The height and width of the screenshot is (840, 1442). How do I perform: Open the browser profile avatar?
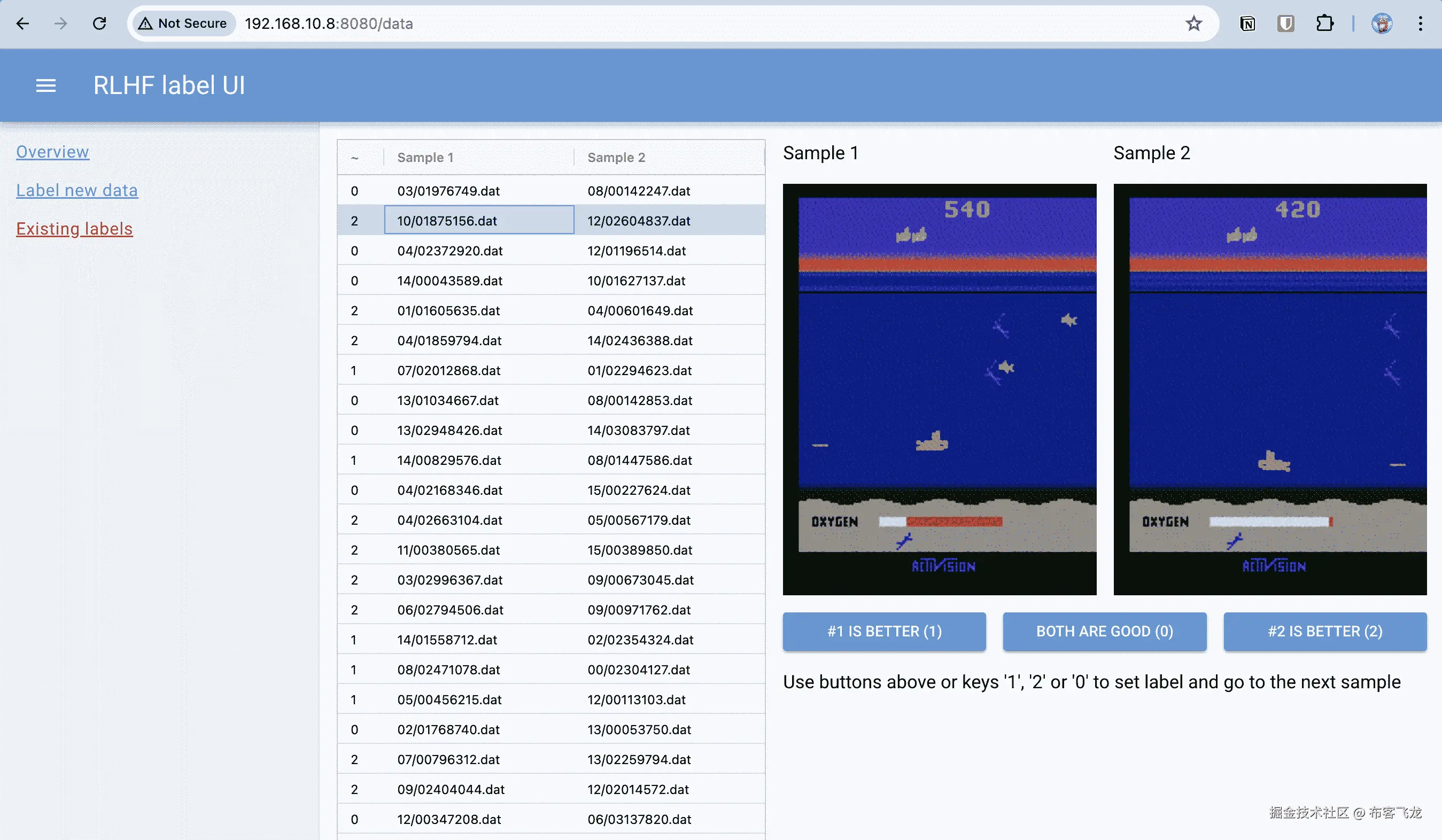1382,24
